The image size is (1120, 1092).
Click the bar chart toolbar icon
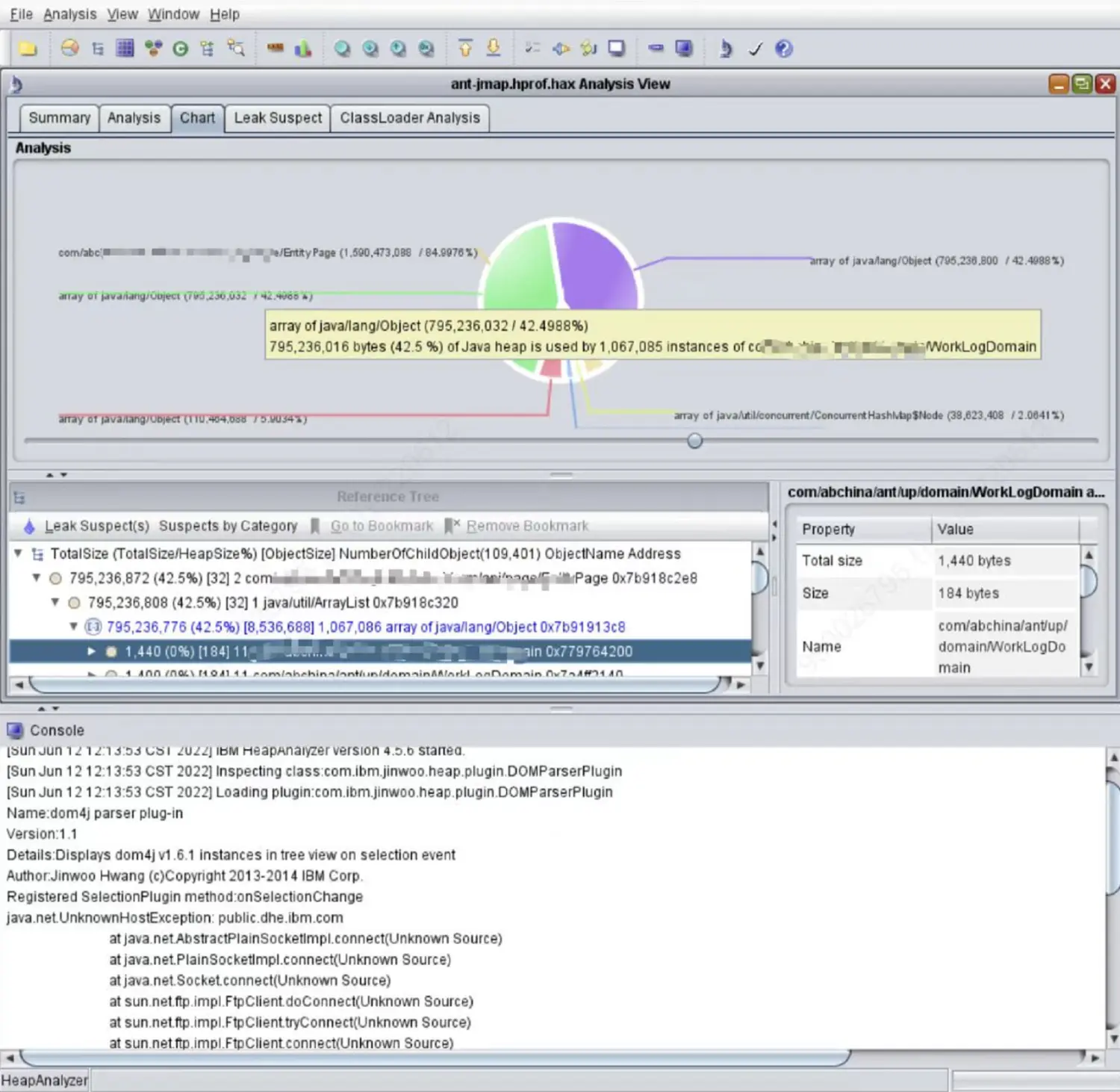click(x=303, y=49)
